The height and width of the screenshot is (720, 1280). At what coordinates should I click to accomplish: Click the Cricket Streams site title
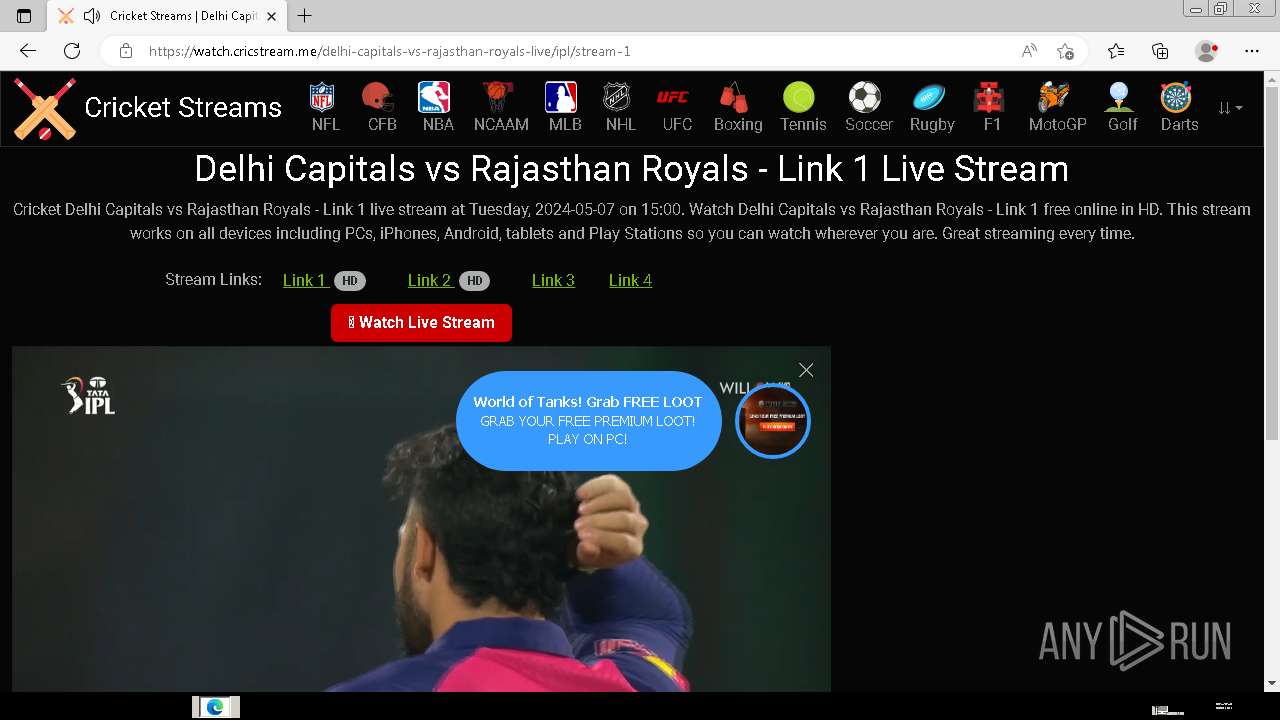coord(183,108)
